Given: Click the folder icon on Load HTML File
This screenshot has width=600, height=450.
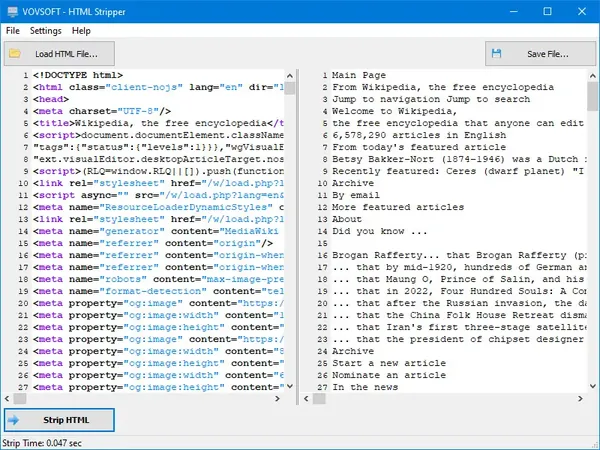Looking at the screenshot, I should point(15,54).
